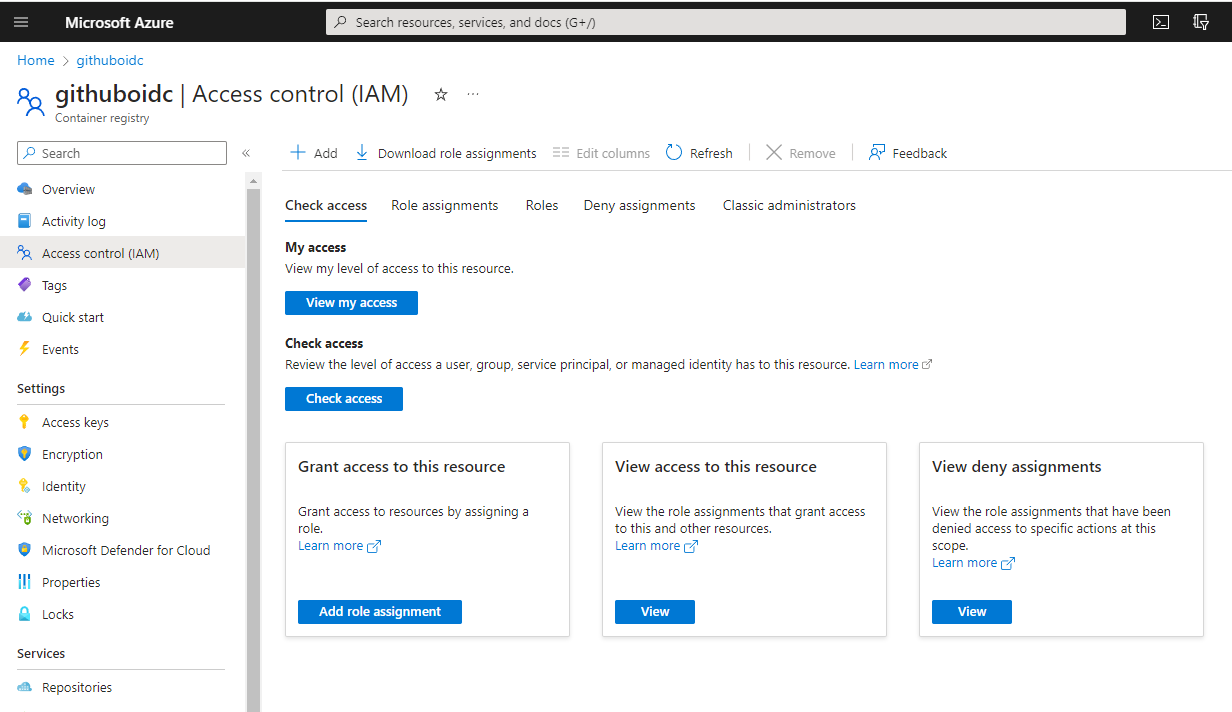The height and width of the screenshot is (712, 1232).
Task: Open the ellipsis more options next to title
Action: pyautogui.click(x=473, y=94)
